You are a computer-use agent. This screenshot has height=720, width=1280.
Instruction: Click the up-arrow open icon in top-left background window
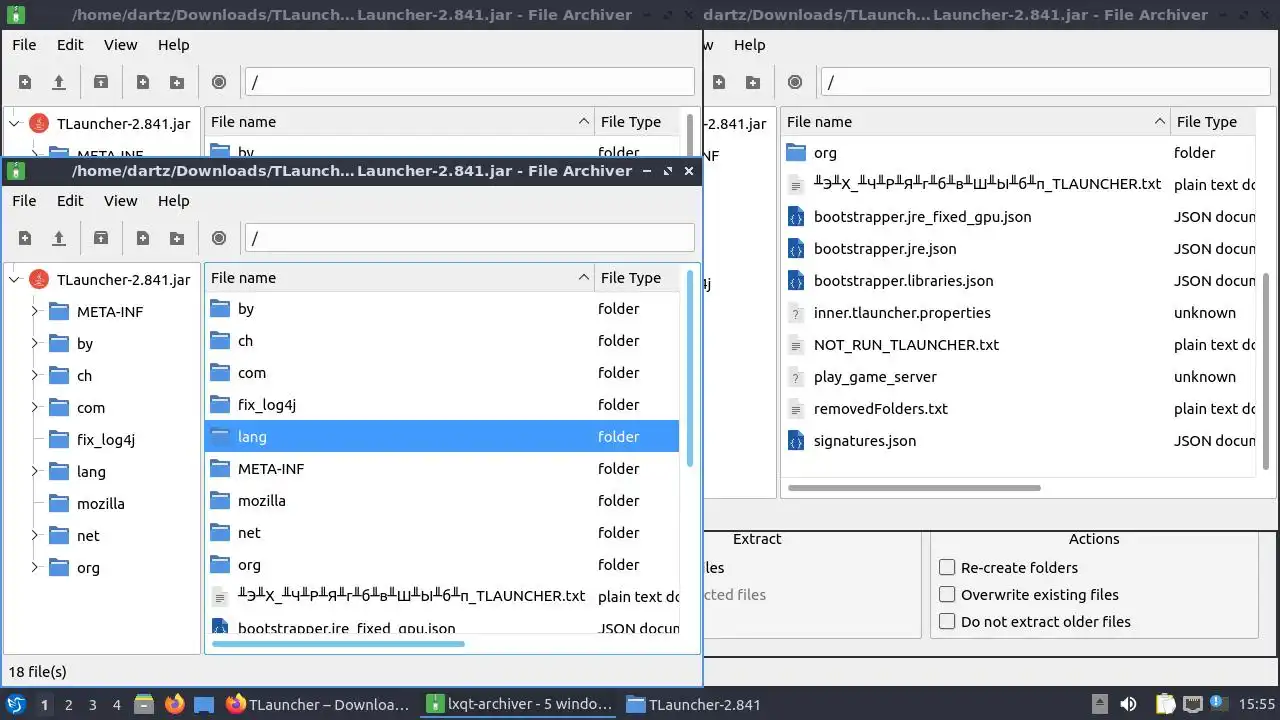point(59,82)
